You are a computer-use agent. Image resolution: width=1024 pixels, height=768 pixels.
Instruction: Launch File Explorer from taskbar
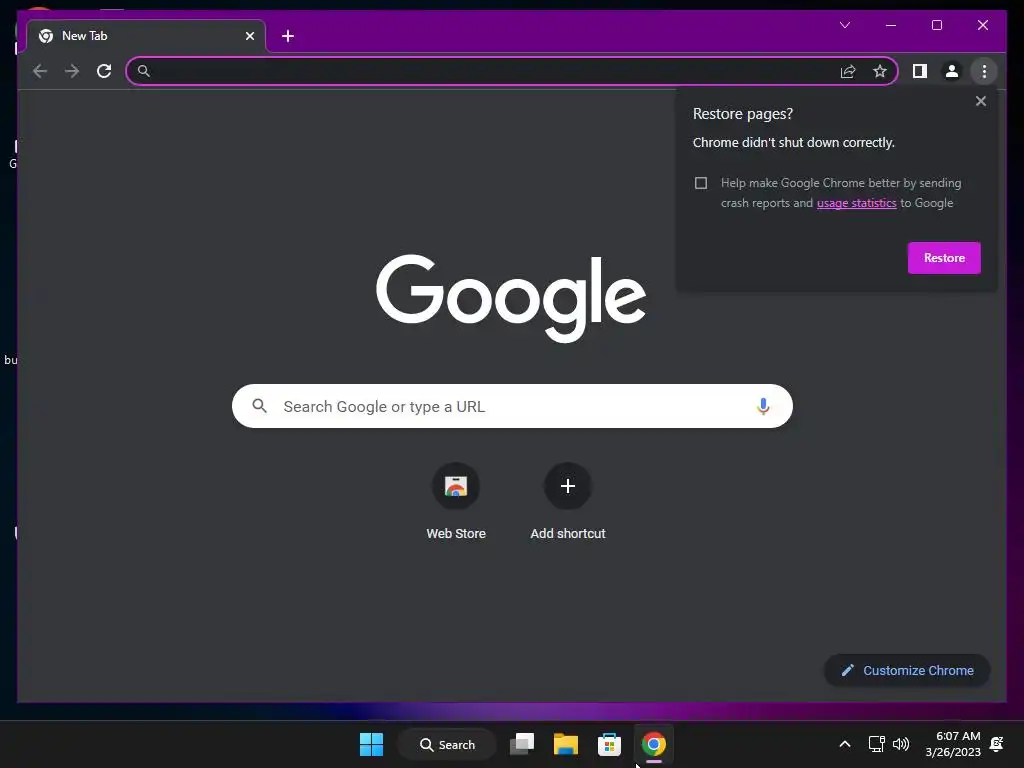tap(566, 744)
